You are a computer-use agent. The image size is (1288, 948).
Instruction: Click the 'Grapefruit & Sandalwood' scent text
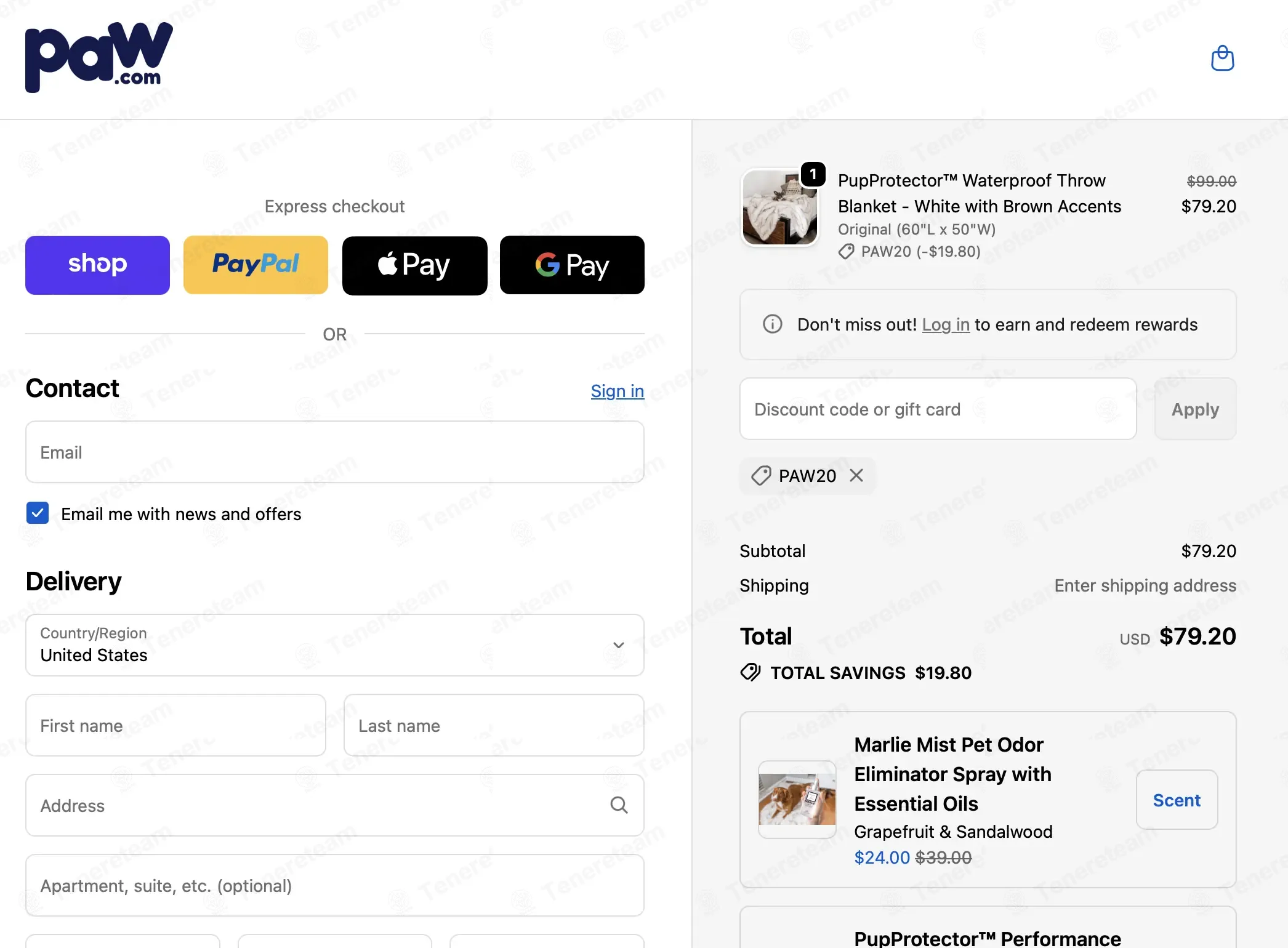point(953,832)
